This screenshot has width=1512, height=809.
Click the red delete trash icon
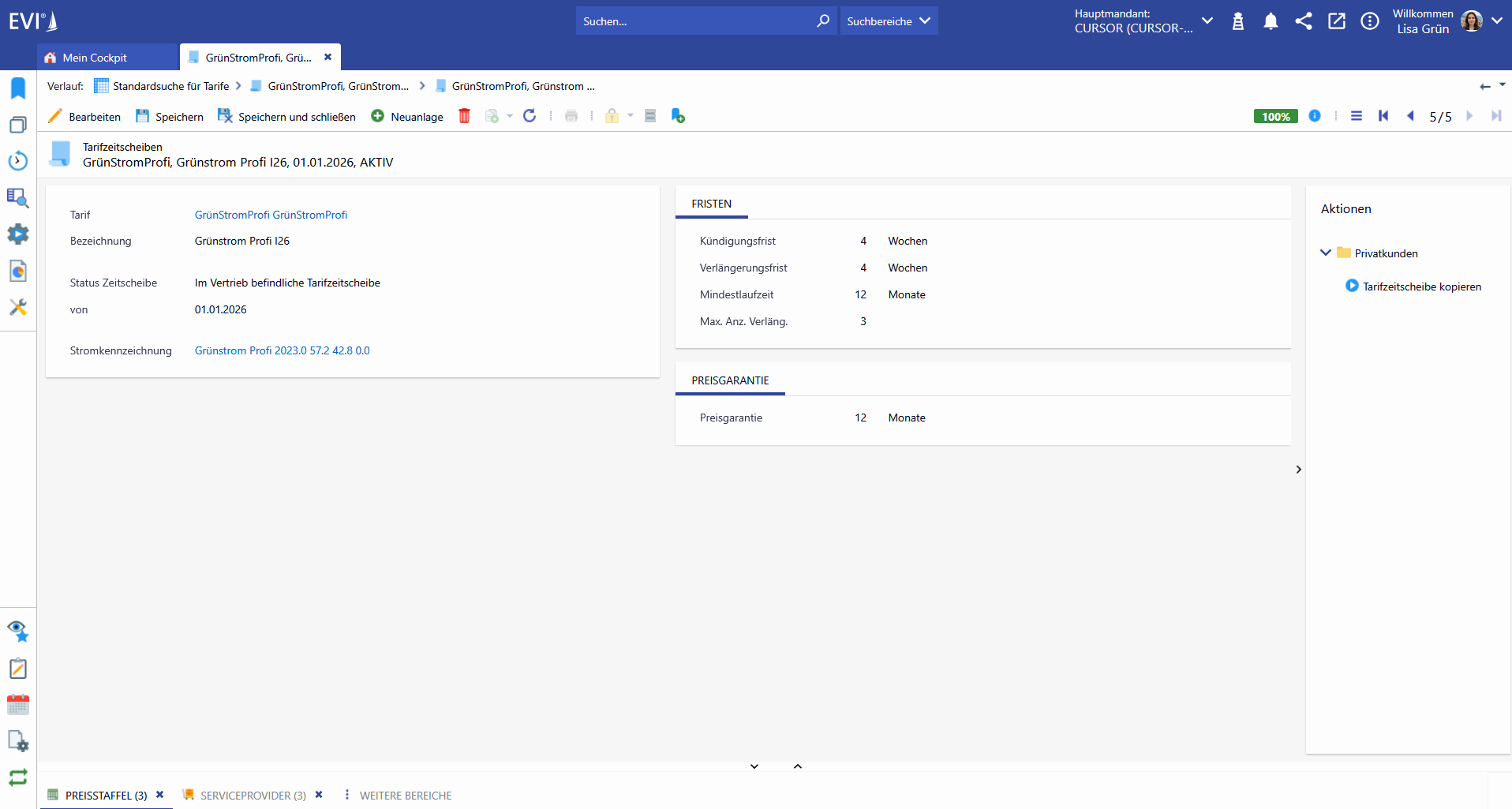464,116
